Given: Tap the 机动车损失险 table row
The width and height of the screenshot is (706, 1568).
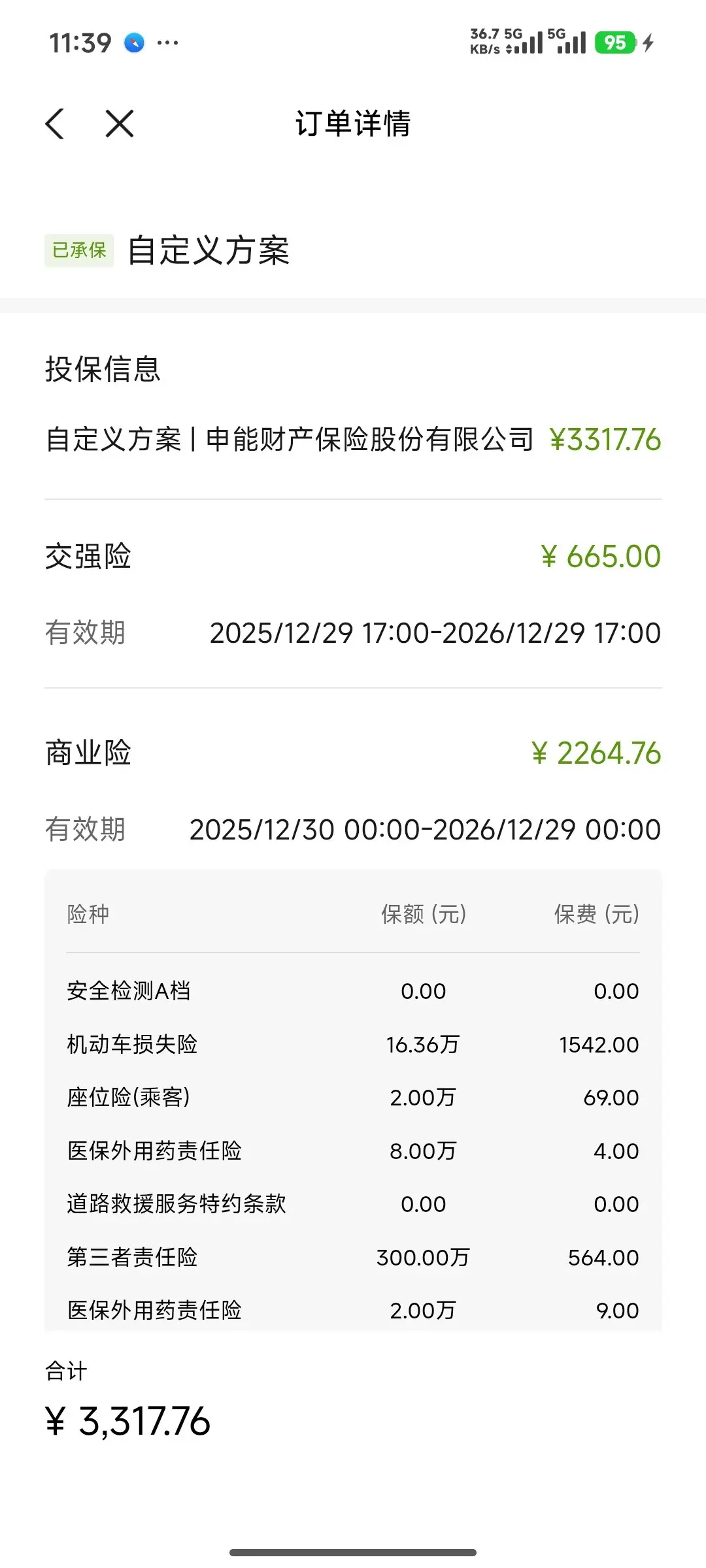Looking at the screenshot, I should coord(353,1044).
